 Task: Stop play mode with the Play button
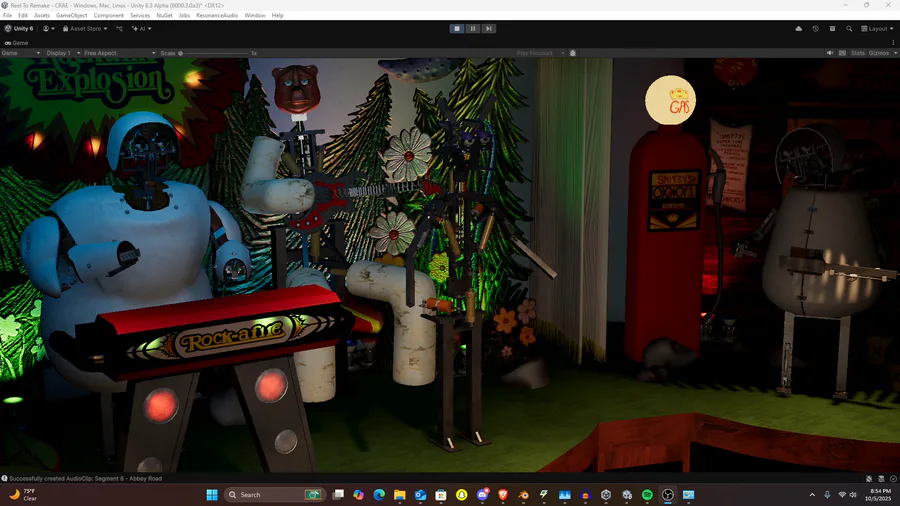457,29
